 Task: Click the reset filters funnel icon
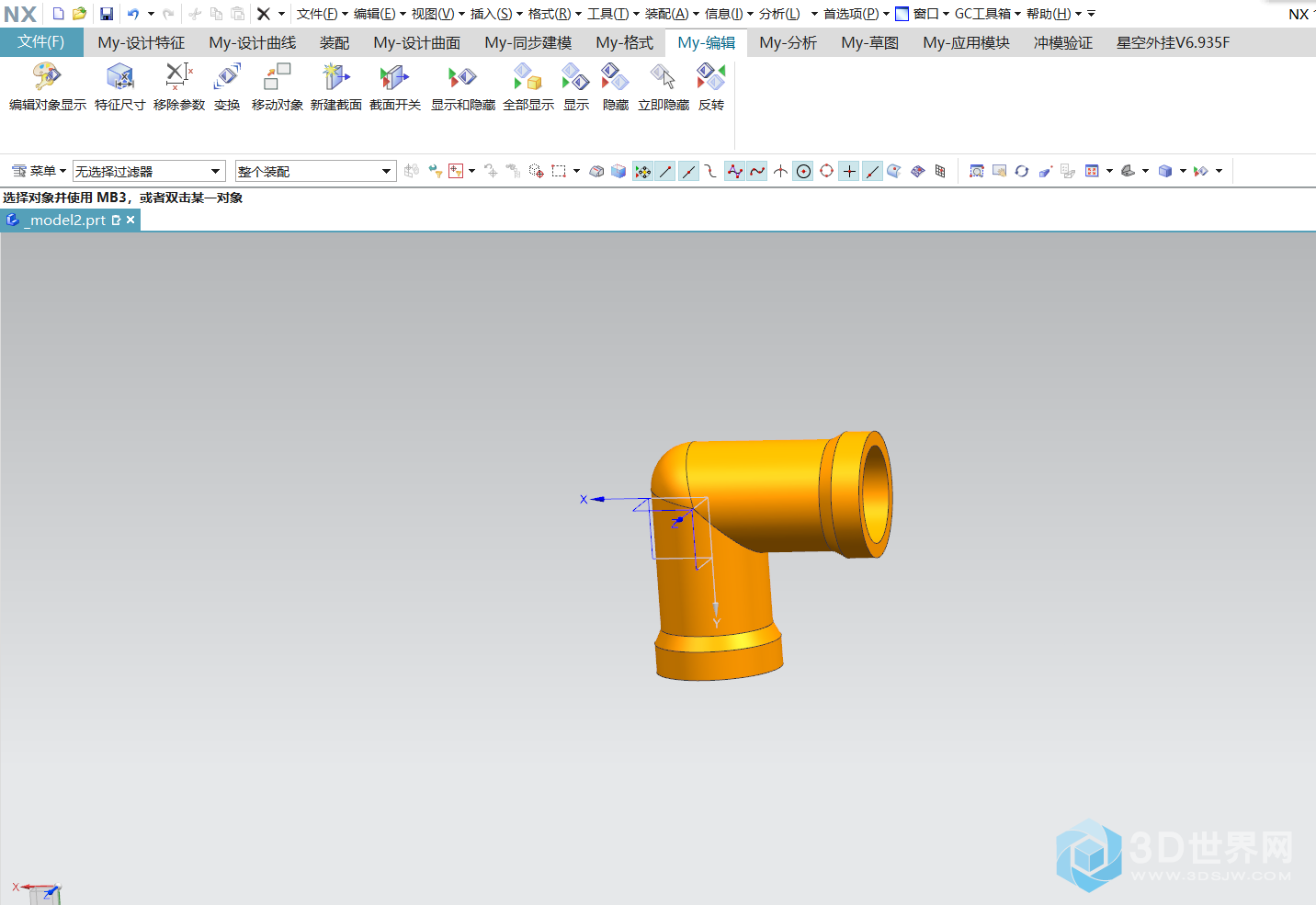[436, 171]
